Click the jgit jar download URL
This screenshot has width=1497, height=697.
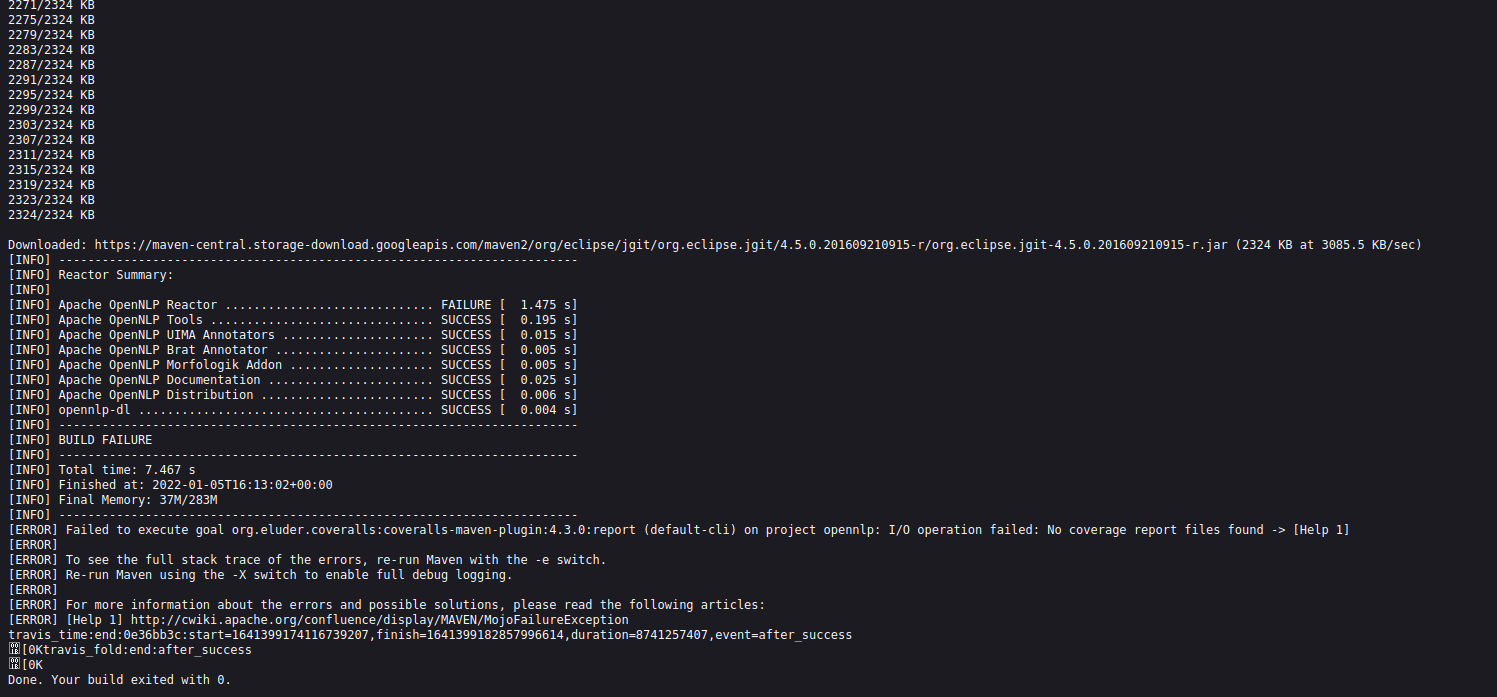(660, 245)
